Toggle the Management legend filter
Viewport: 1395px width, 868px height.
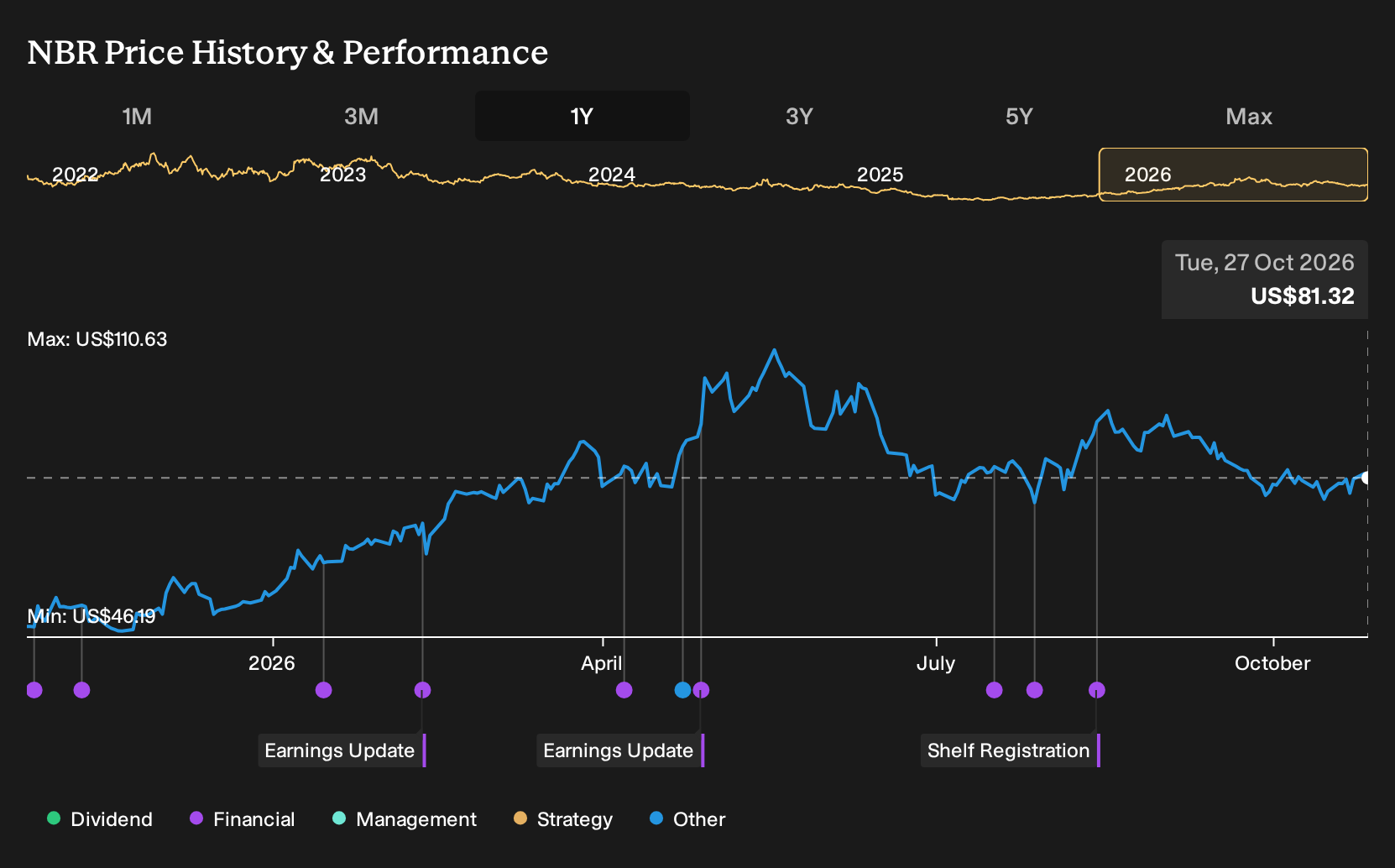tap(405, 819)
